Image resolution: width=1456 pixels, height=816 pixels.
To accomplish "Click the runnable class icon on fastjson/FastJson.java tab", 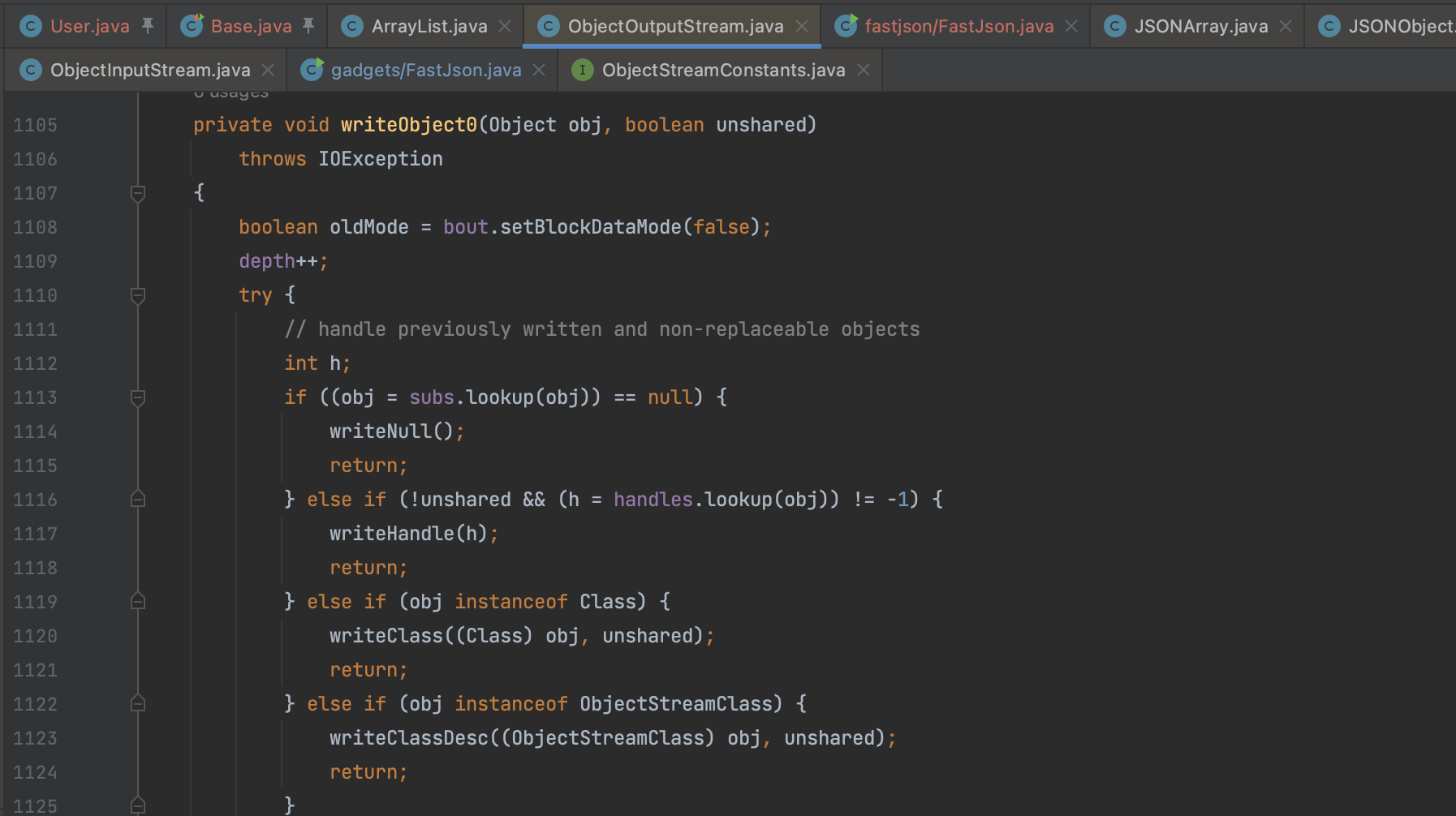I will coord(846,26).
